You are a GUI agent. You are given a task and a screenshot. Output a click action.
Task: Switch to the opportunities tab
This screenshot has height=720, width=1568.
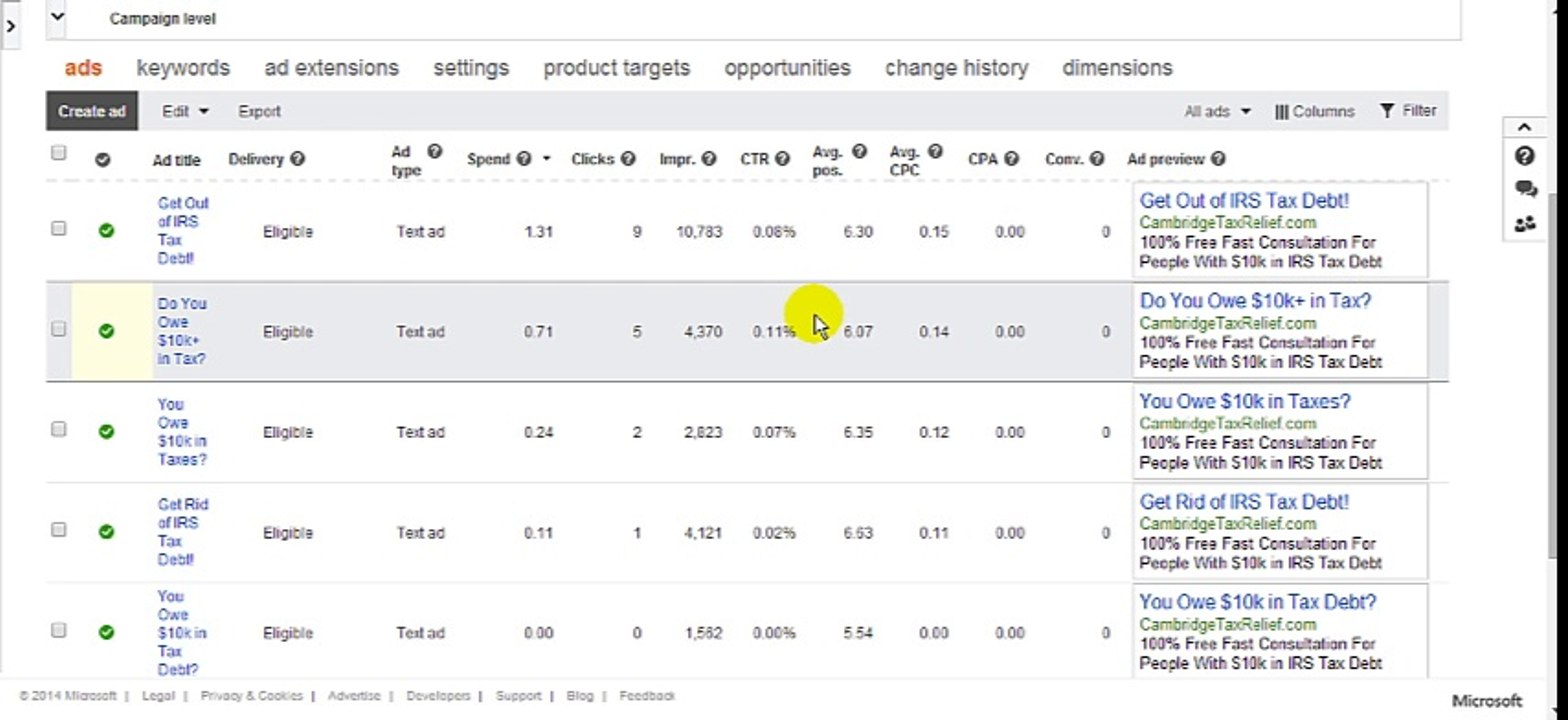(x=787, y=68)
